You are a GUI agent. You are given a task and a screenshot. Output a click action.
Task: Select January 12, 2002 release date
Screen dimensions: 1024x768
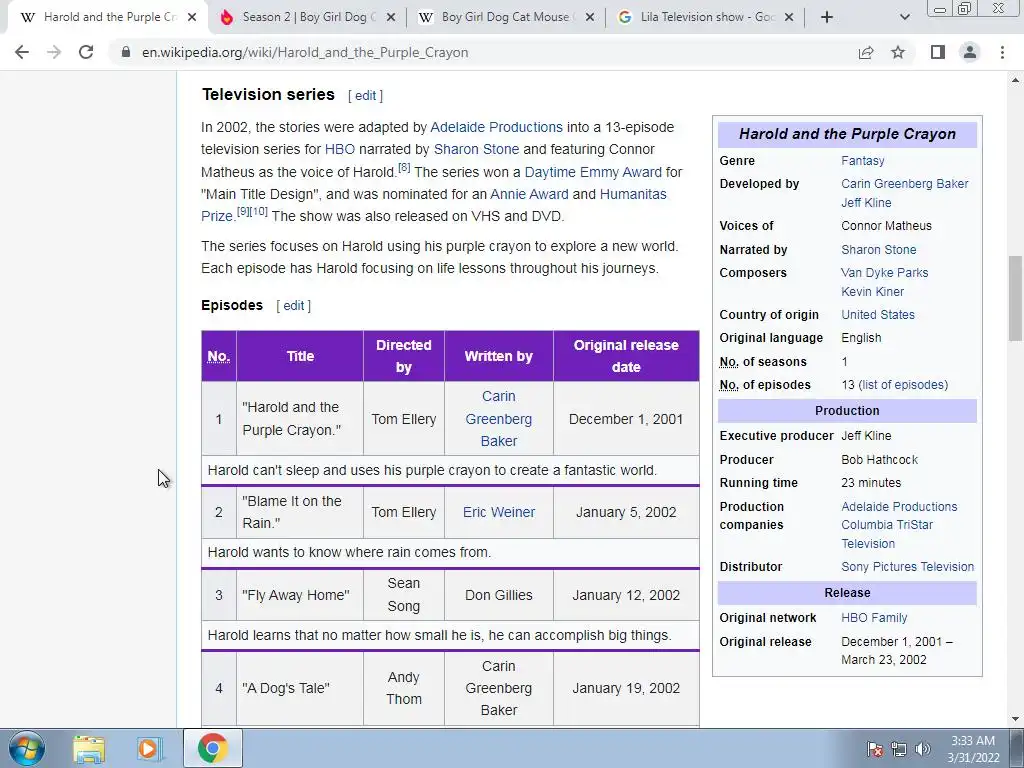pos(626,596)
